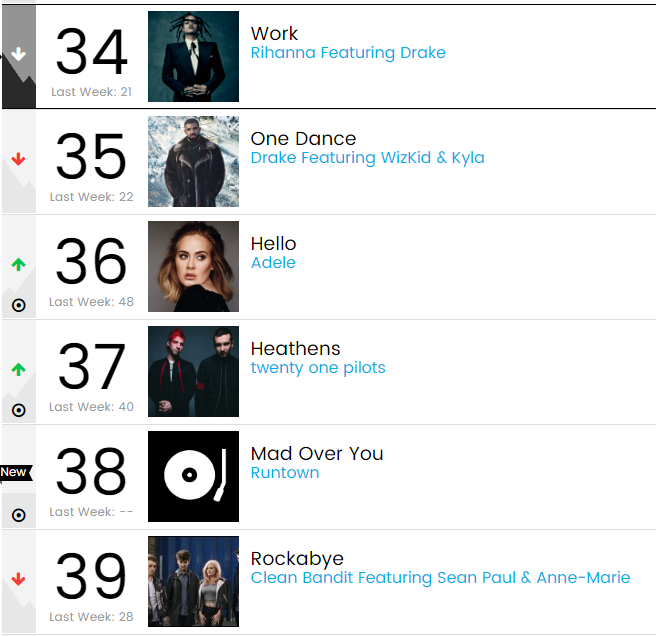The height and width of the screenshot is (636, 656).
Task: Click the red down arrow beside rank 35
Action: click(18, 160)
